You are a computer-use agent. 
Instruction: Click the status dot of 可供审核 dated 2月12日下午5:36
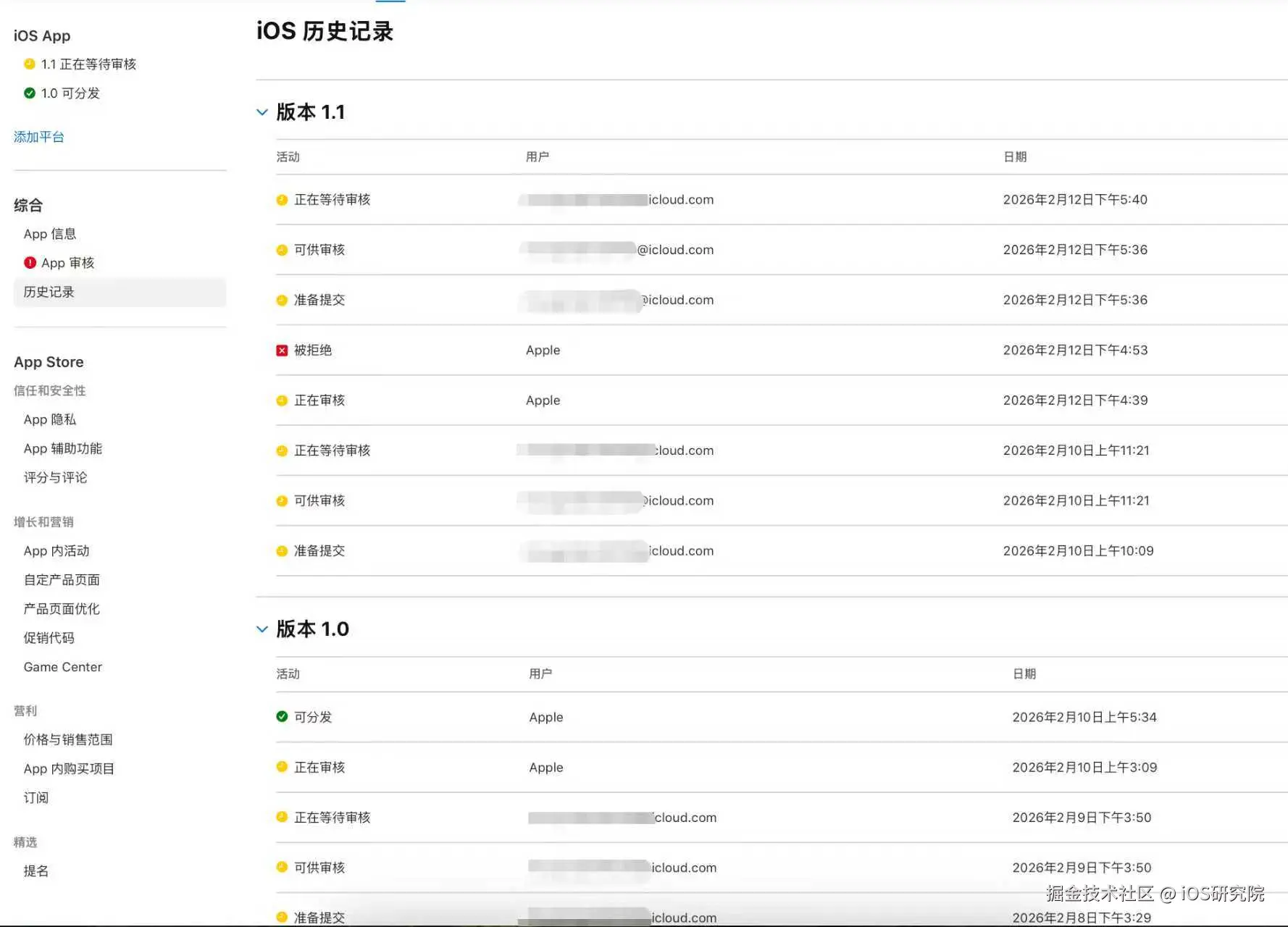[282, 250]
